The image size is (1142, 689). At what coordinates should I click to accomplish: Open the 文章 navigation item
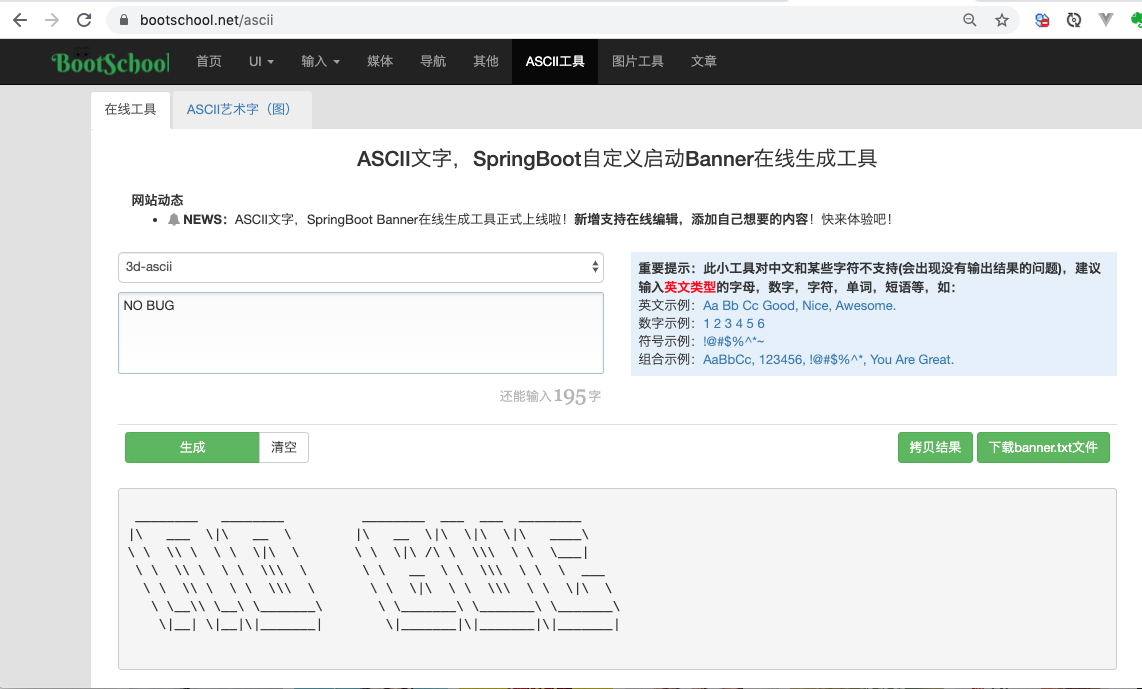pos(704,61)
